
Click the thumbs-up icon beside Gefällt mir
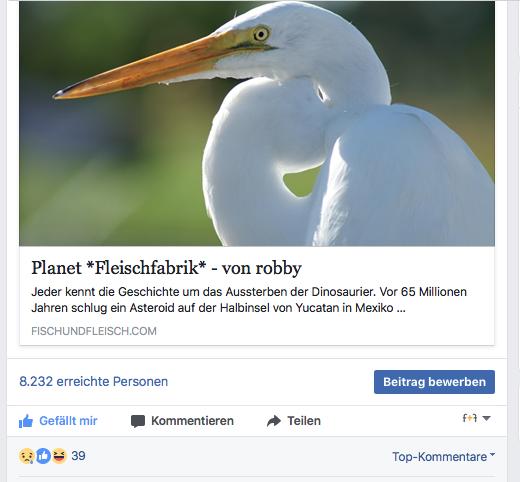coord(26,421)
